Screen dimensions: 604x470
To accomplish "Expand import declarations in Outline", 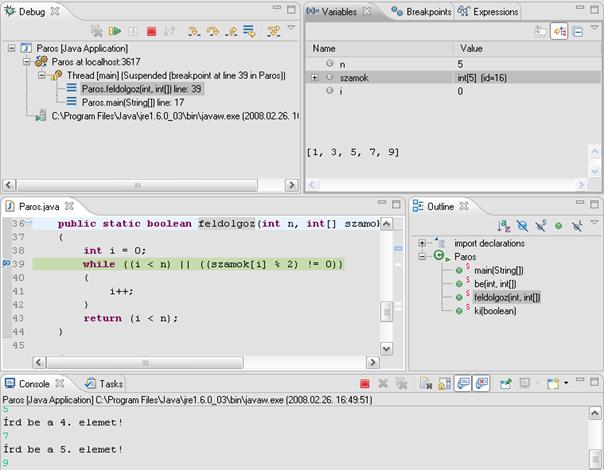I will point(422,243).
